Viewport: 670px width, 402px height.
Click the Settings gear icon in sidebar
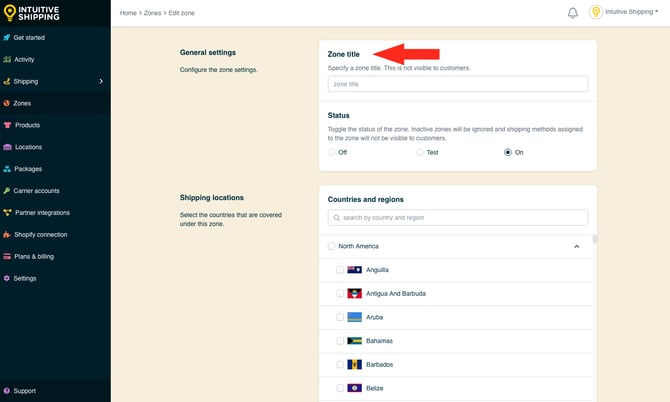[x=7, y=278]
